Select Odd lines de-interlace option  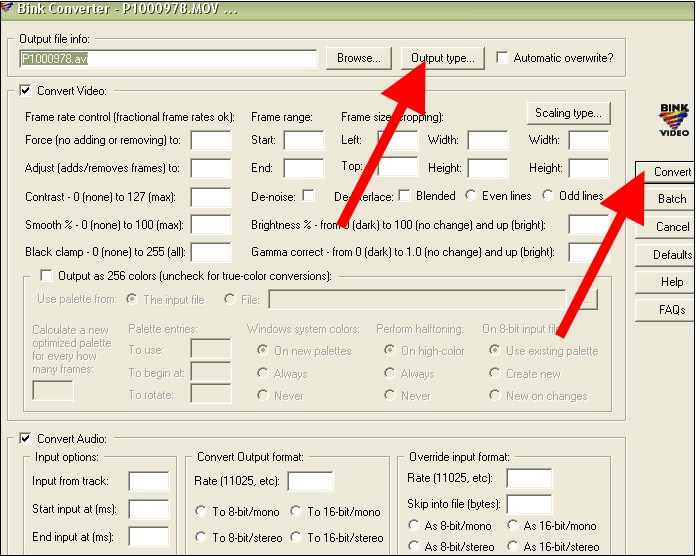click(548, 196)
